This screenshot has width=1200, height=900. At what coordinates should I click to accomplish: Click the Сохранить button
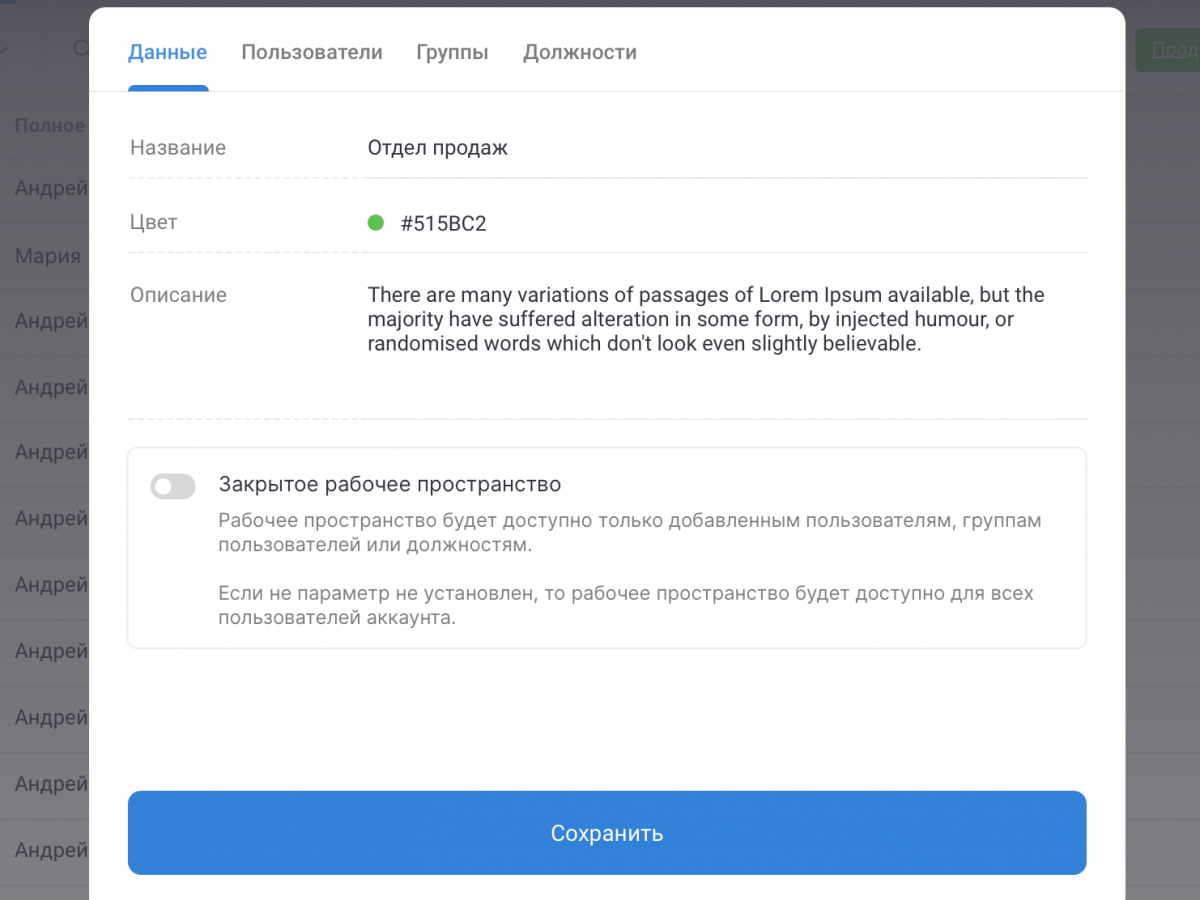pyautogui.click(x=607, y=833)
